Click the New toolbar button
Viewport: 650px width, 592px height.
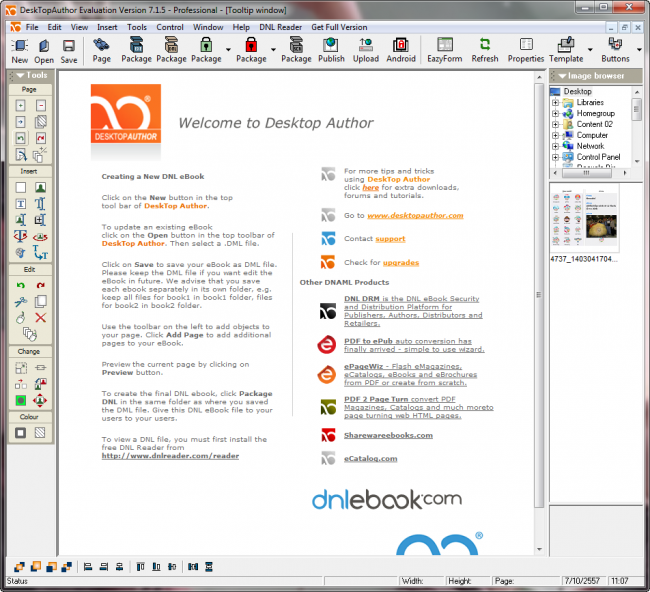(x=19, y=51)
